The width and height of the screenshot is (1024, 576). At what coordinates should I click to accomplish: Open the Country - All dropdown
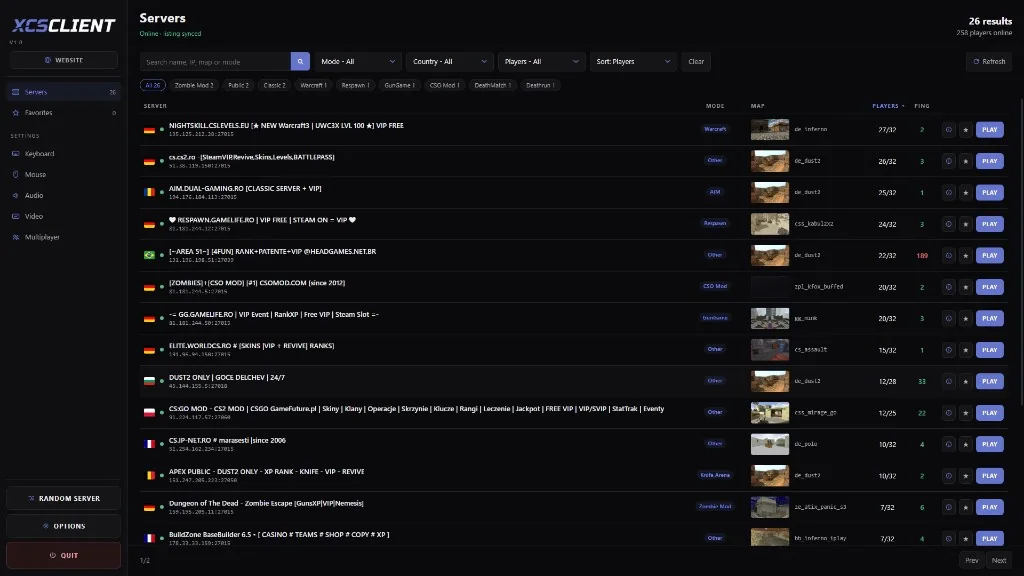tap(449, 61)
